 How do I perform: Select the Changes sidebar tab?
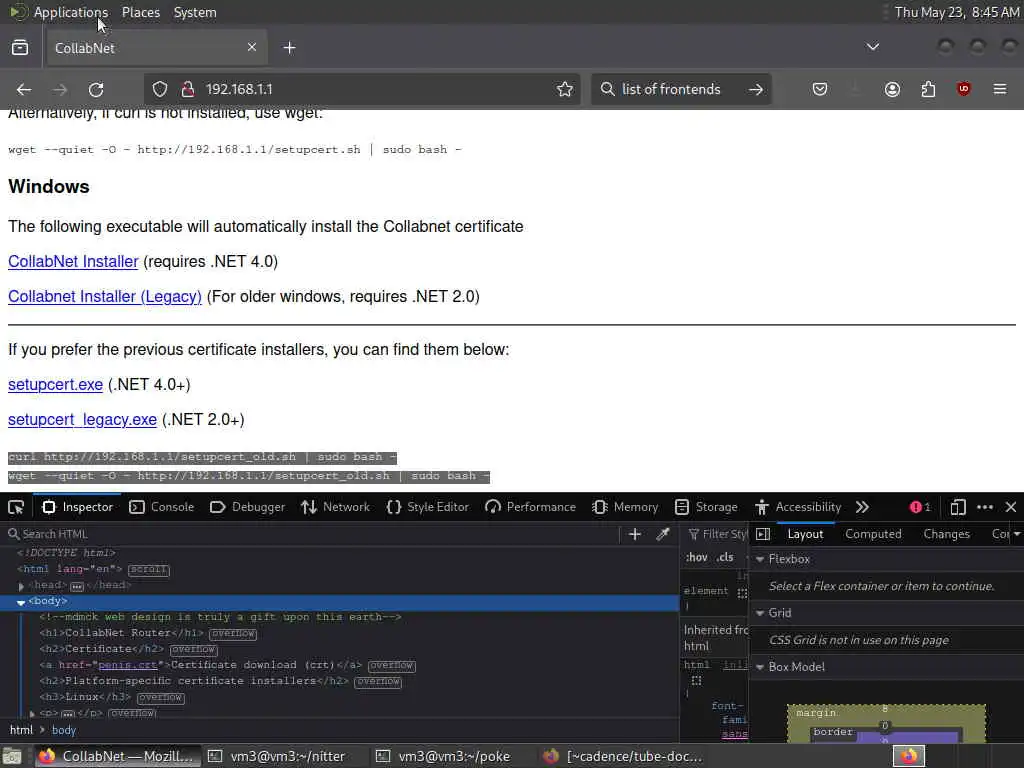tap(946, 534)
